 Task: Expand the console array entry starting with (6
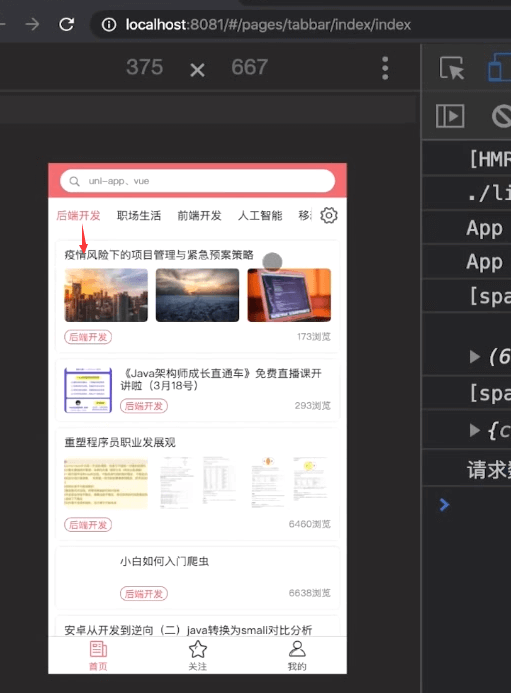[x=475, y=356]
